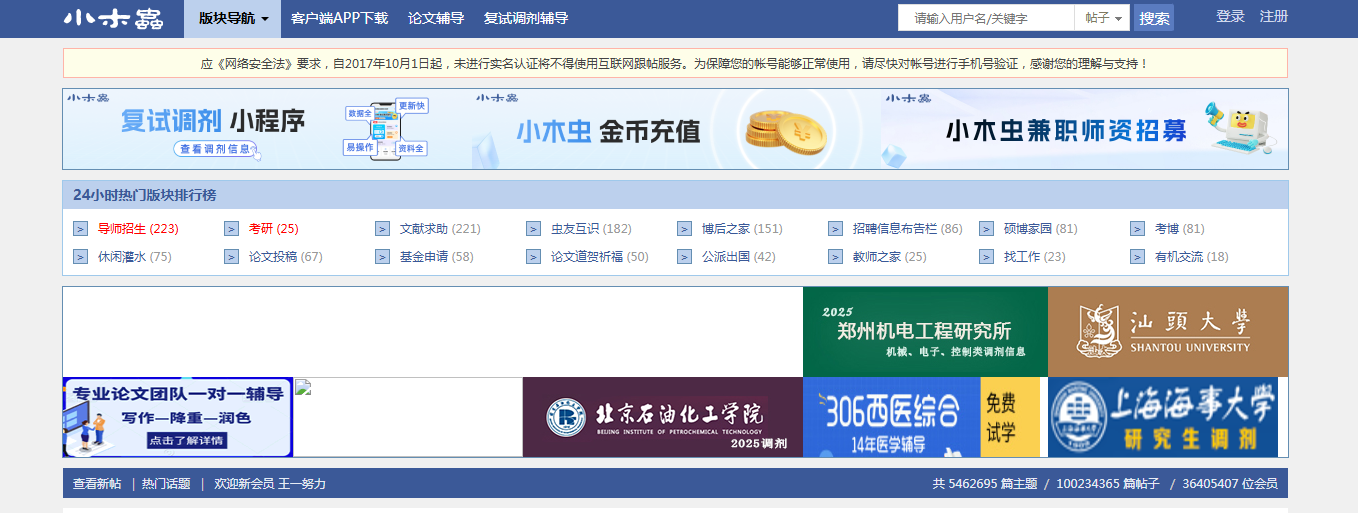This screenshot has width=1358, height=513.
Task: Open the 小木虫兼职师资招募 banner
Action: (1084, 129)
